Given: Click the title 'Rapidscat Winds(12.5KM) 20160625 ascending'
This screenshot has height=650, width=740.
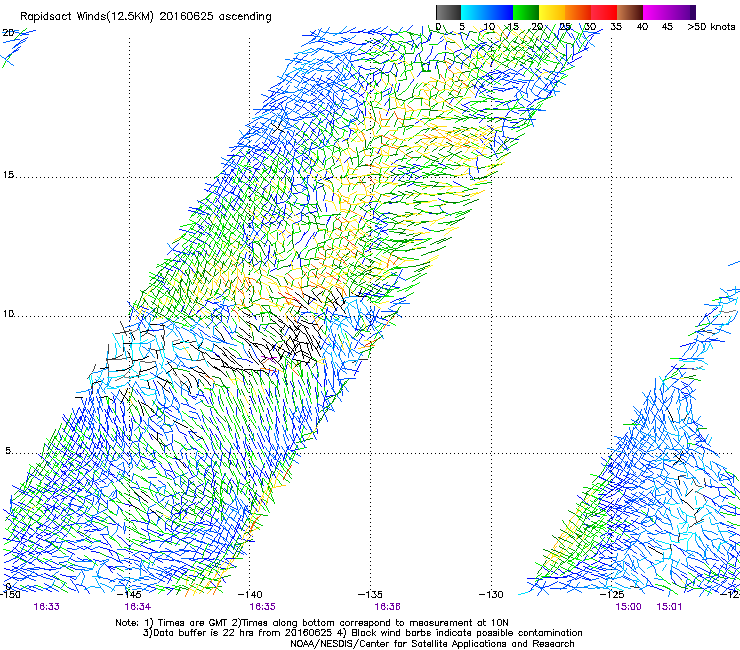Looking at the screenshot, I should click(x=146, y=17).
